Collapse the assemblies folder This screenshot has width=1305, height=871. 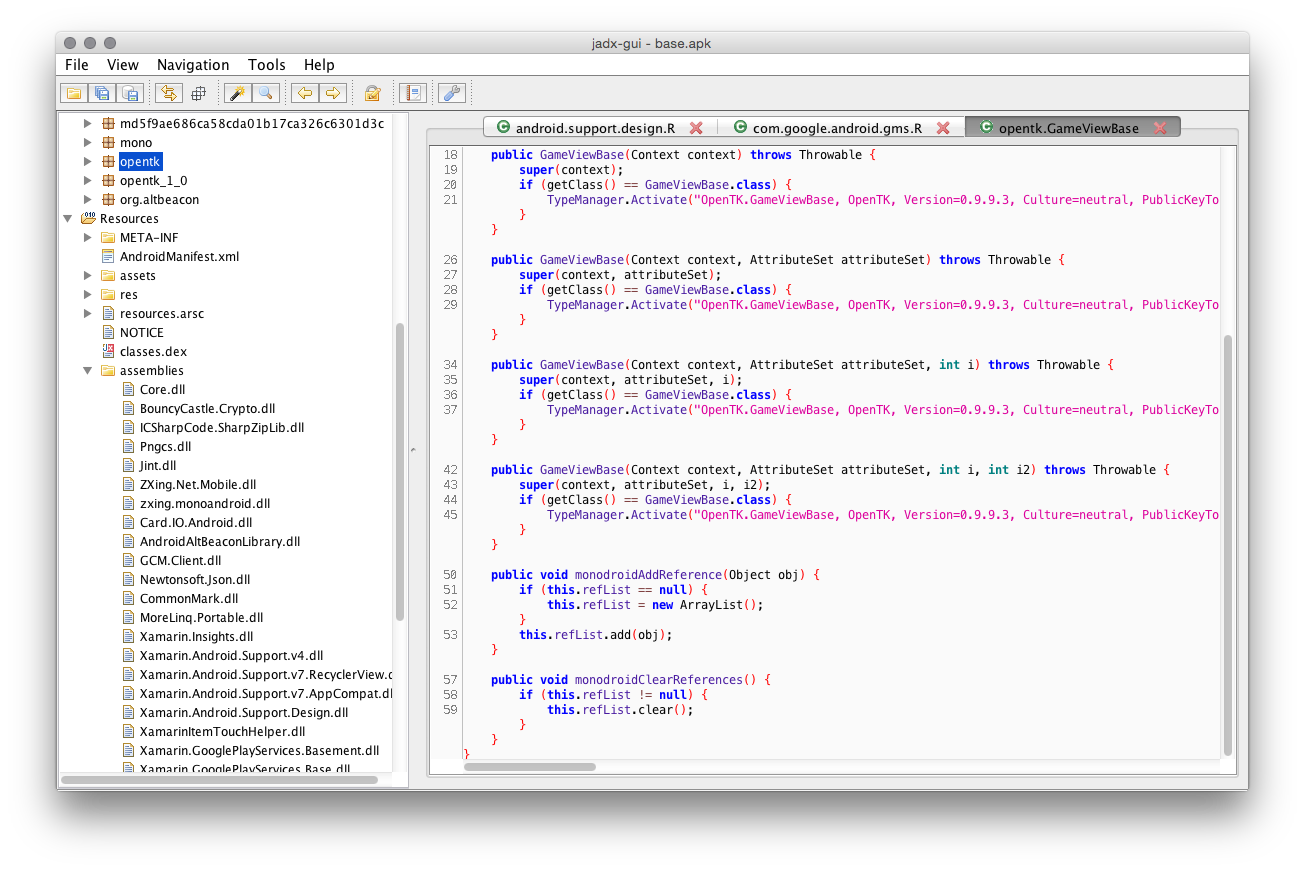coord(88,371)
